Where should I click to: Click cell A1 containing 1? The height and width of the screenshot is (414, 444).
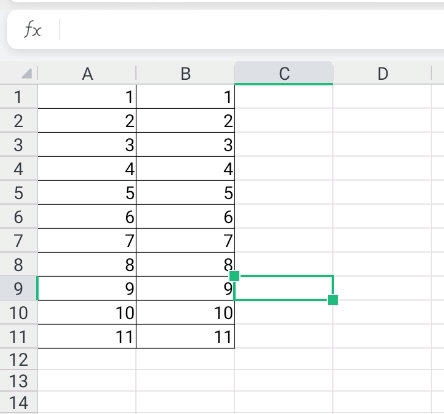pyautogui.click(x=87, y=97)
